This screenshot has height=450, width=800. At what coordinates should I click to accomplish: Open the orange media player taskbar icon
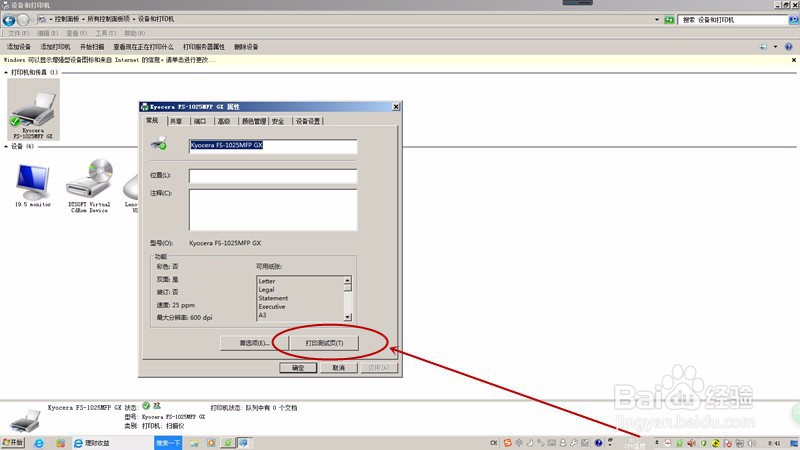pyautogui.click(x=211, y=443)
